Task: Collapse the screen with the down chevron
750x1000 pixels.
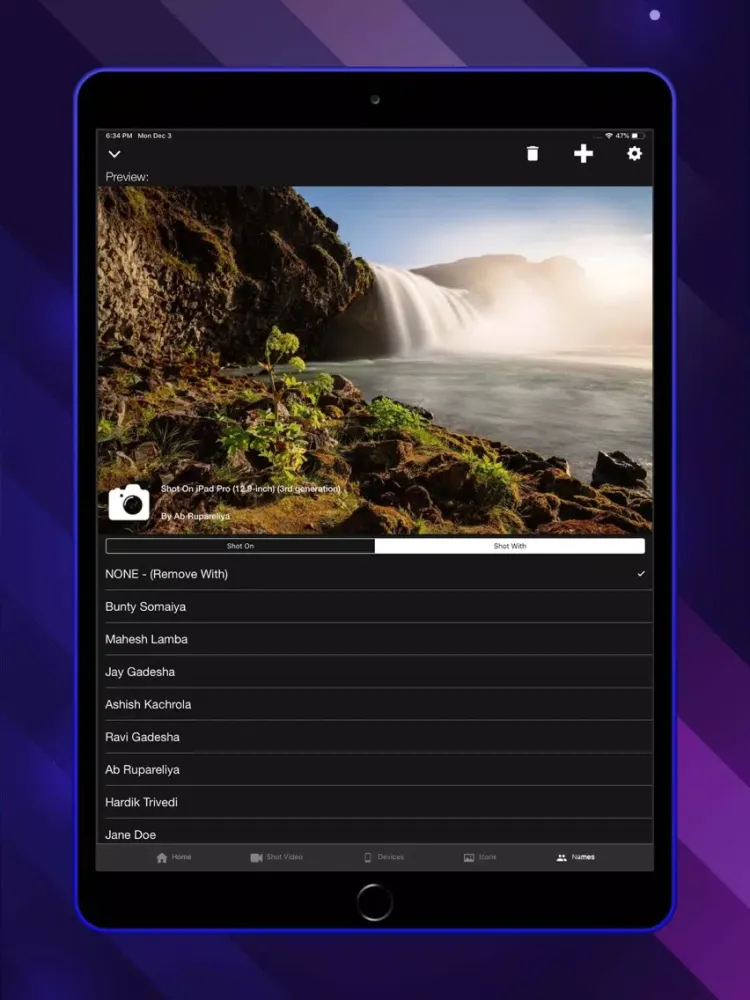Action: click(115, 154)
